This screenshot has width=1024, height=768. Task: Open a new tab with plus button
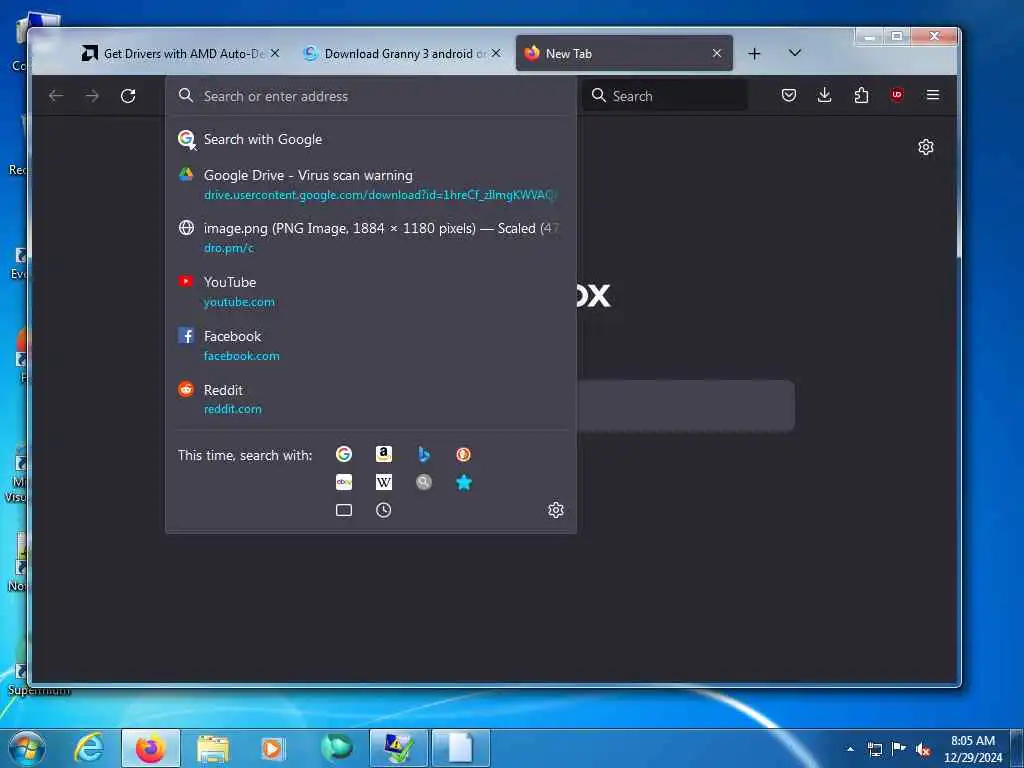[754, 54]
